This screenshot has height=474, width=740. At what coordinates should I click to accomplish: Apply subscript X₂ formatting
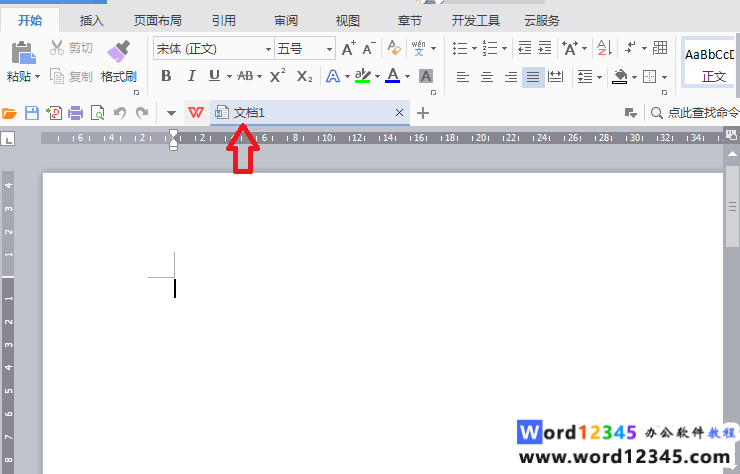(x=304, y=76)
